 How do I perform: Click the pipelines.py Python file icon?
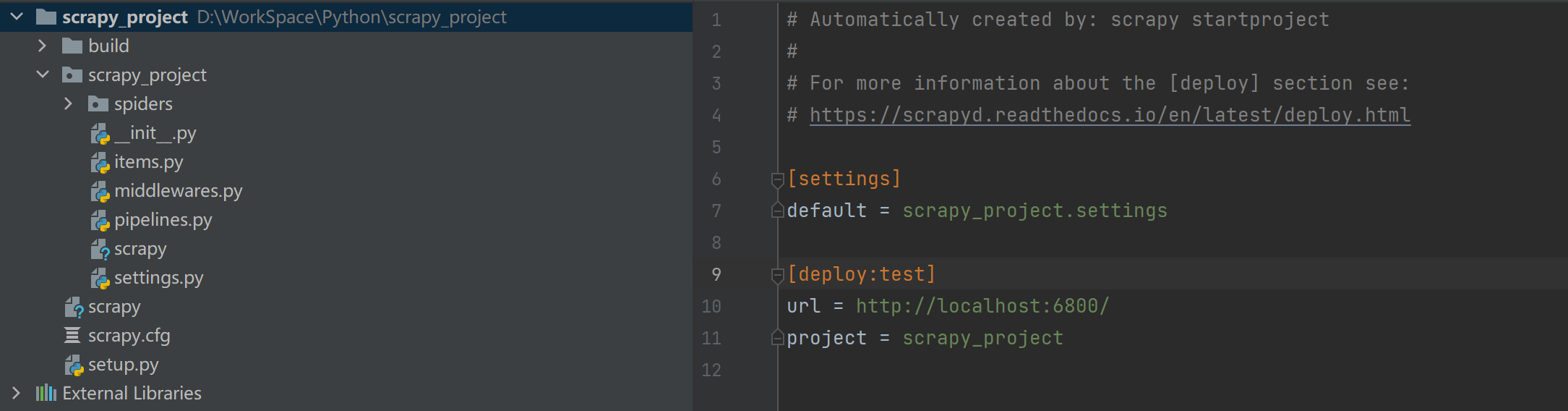click(x=100, y=220)
